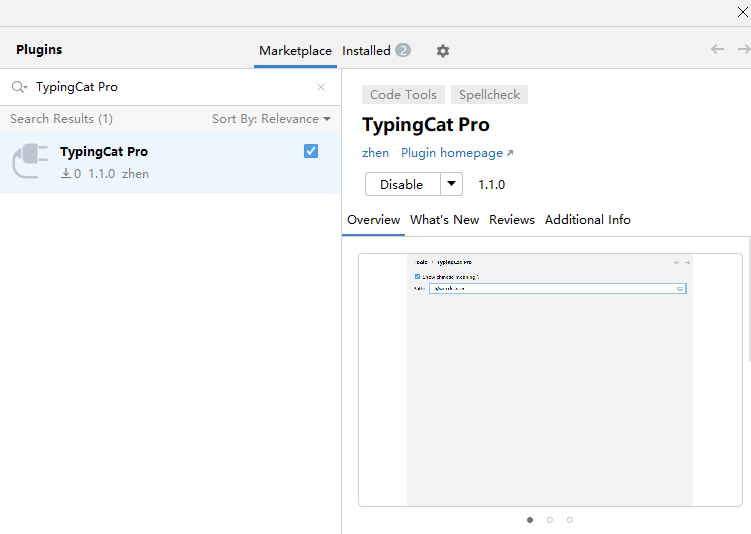Click in the plugin search field
The width and height of the screenshot is (751, 534).
coord(172,87)
